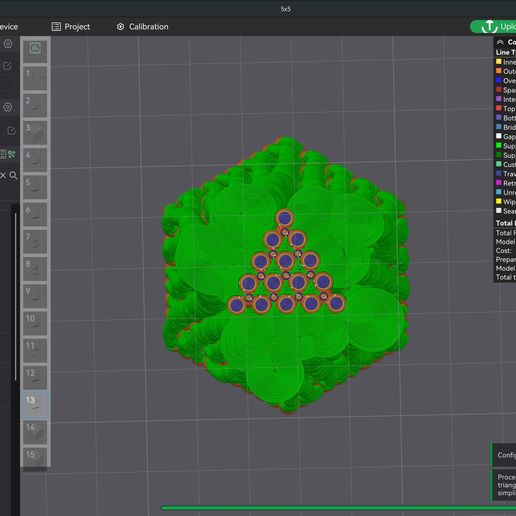Collapse the color legend panel chevron

[x=500, y=42]
